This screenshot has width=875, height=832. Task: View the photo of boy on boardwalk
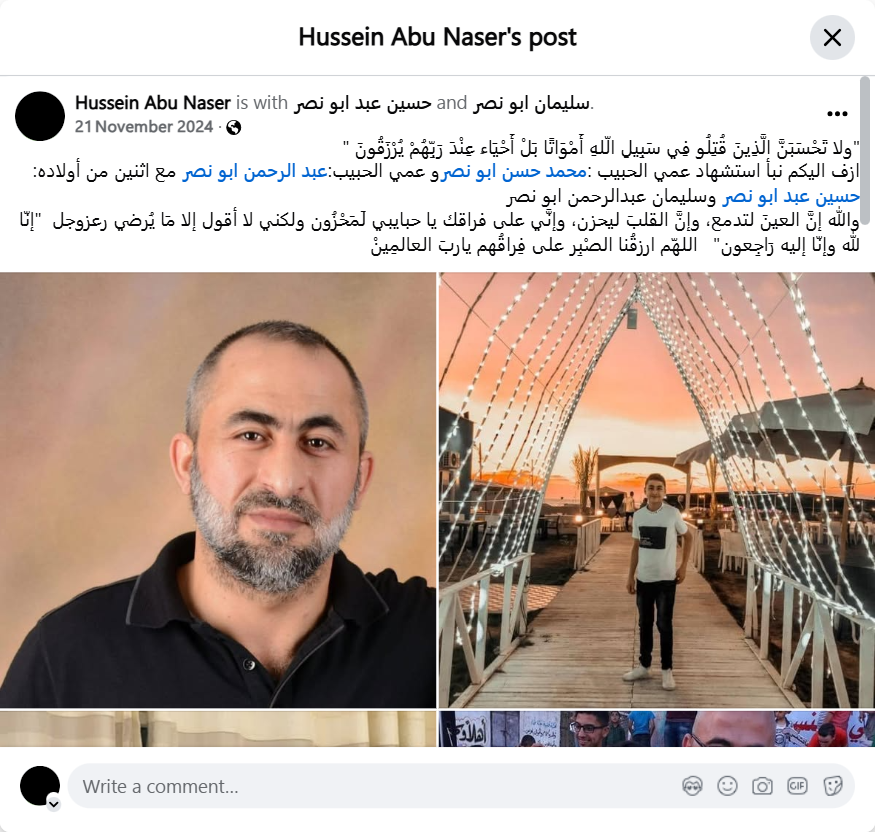coord(657,490)
